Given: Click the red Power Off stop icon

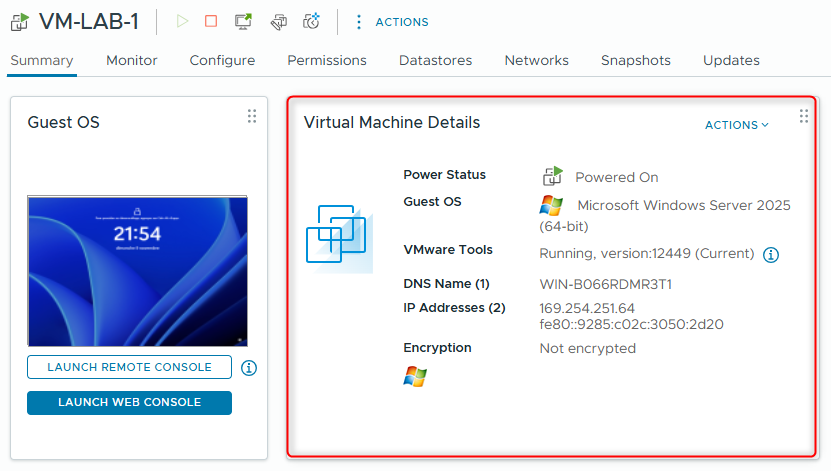Looking at the screenshot, I should pos(211,21).
